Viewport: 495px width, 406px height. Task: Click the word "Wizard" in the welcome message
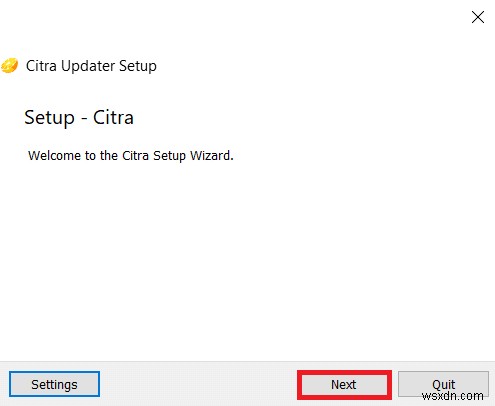click(x=210, y=155)
